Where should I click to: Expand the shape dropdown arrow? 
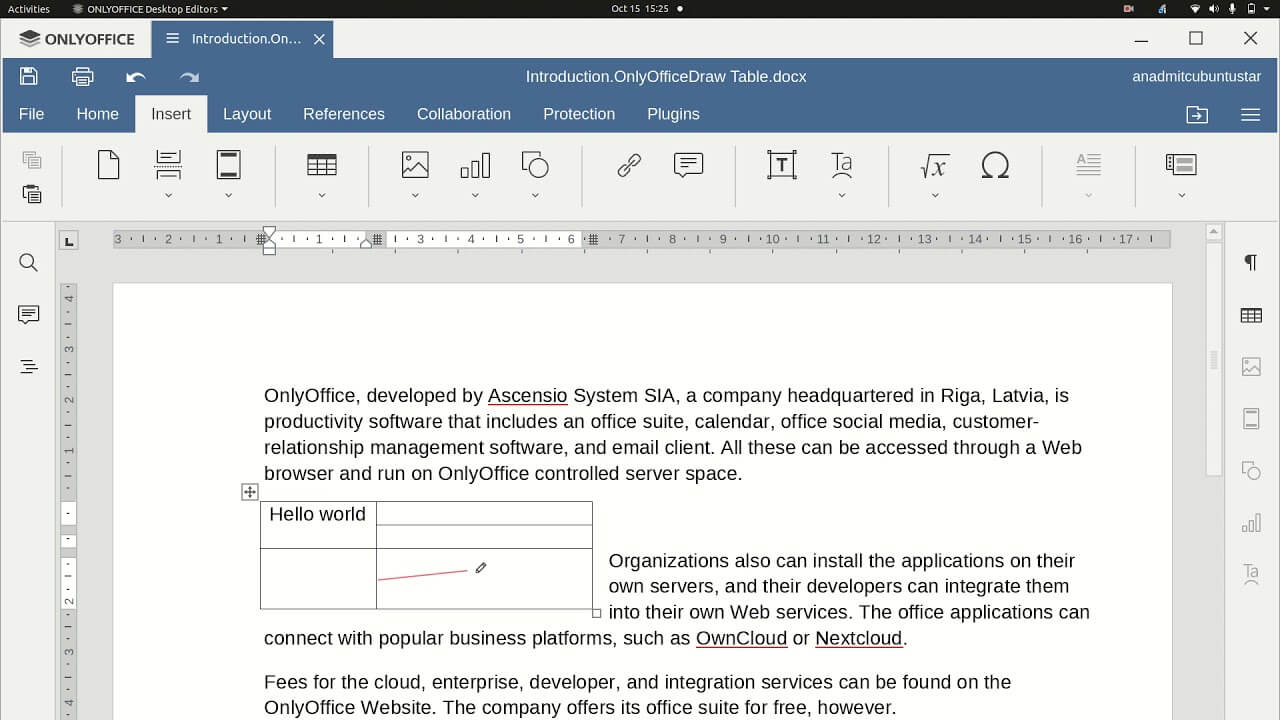535,196
